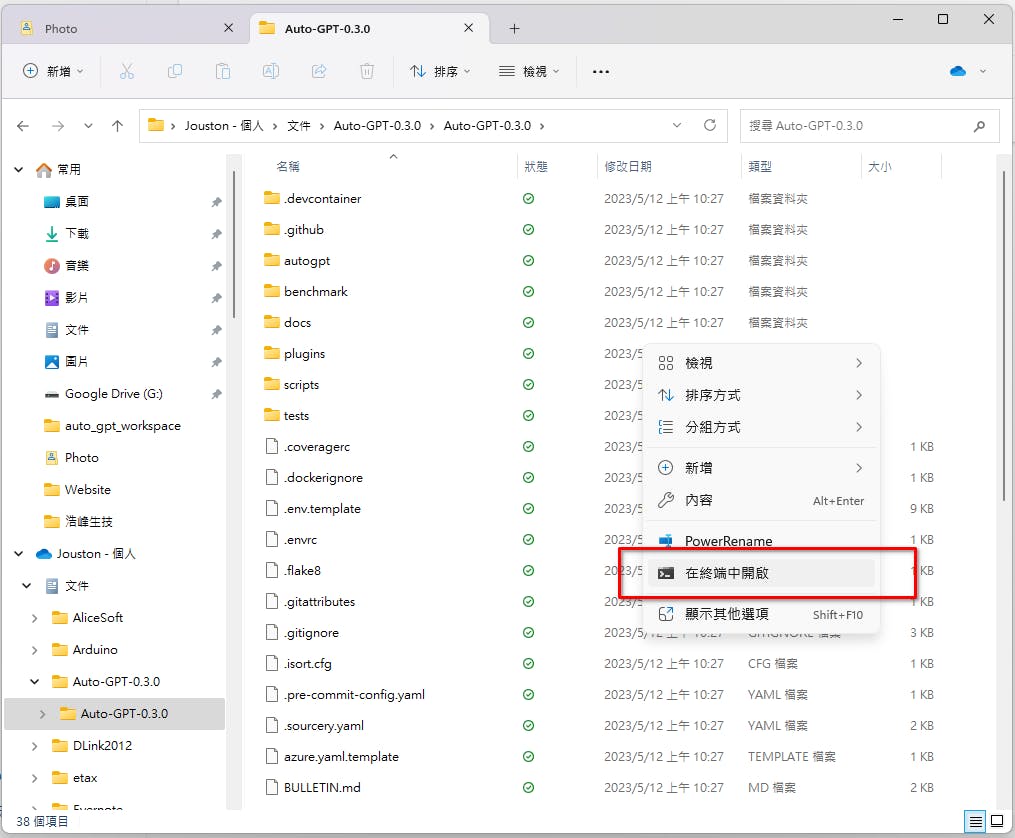Open Website folder in sidebar

tap(87, 490)
